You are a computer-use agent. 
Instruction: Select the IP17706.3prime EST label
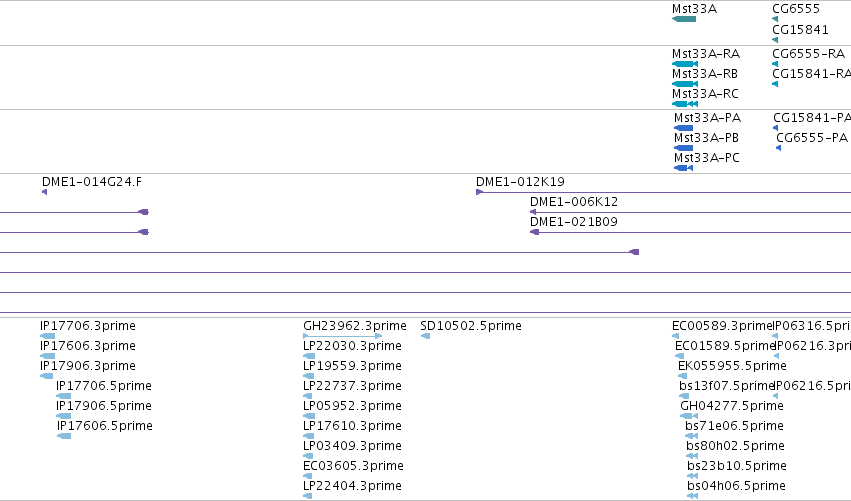point(88,326)
